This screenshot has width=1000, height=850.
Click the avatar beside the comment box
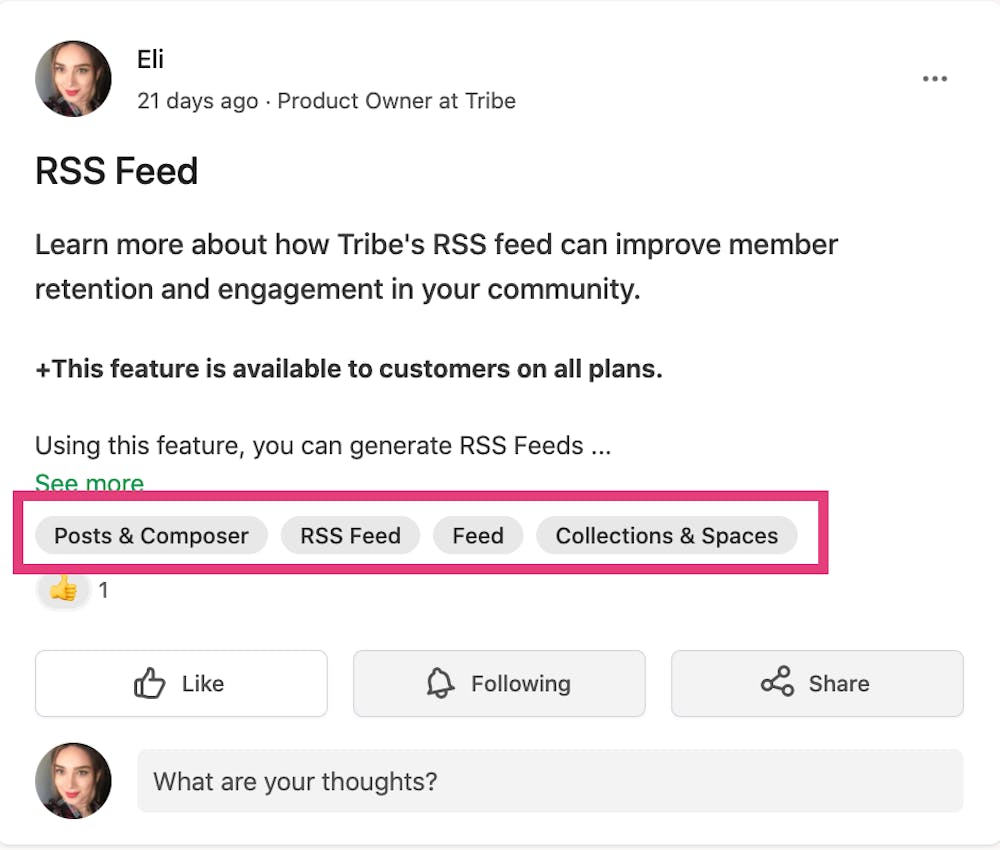[73, 781]
